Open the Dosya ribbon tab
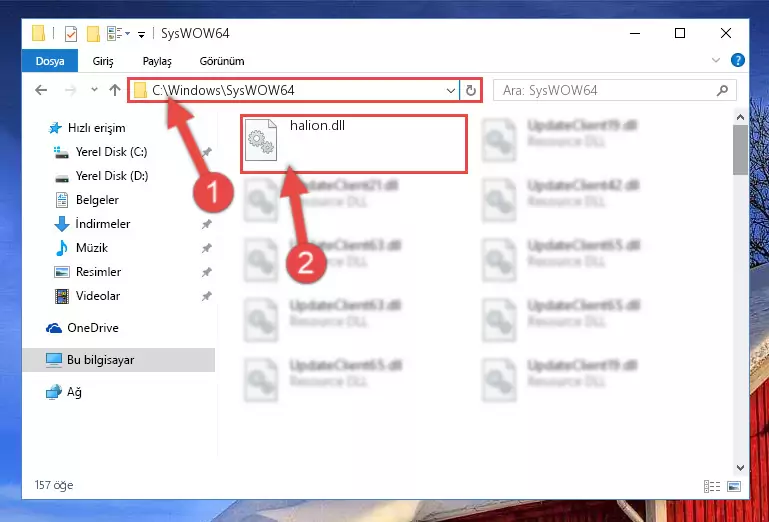Image resolution: width=769 pixels, height=522 pixels. point(50,61)
